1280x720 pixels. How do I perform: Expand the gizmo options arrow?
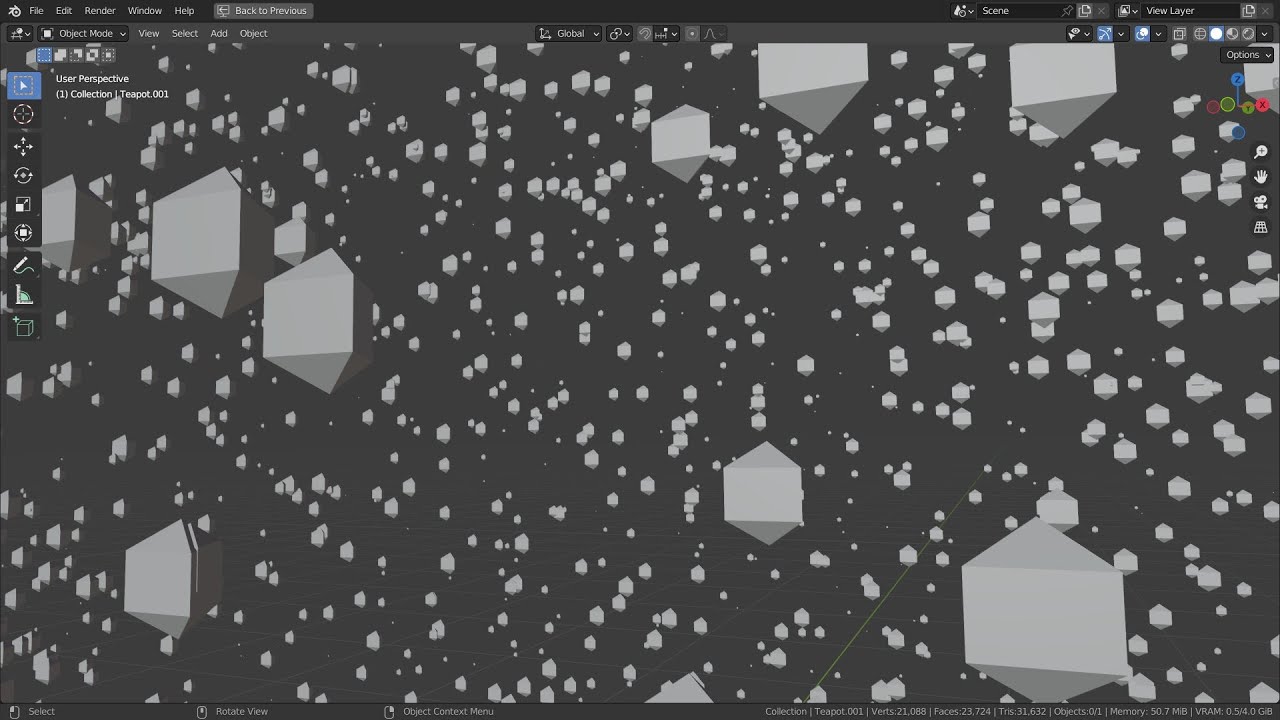(1121, 33)
